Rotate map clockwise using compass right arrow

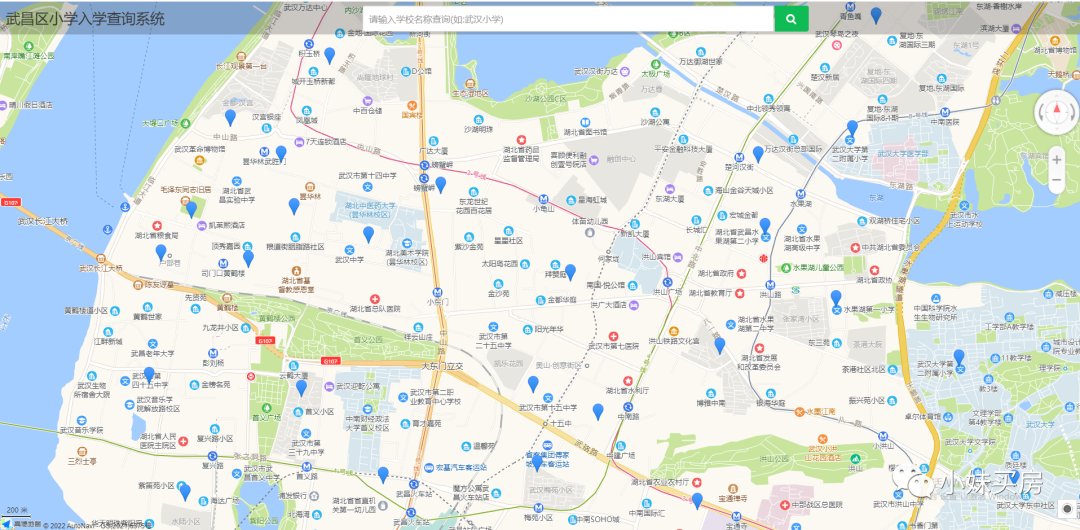[x=1071, y=111]
